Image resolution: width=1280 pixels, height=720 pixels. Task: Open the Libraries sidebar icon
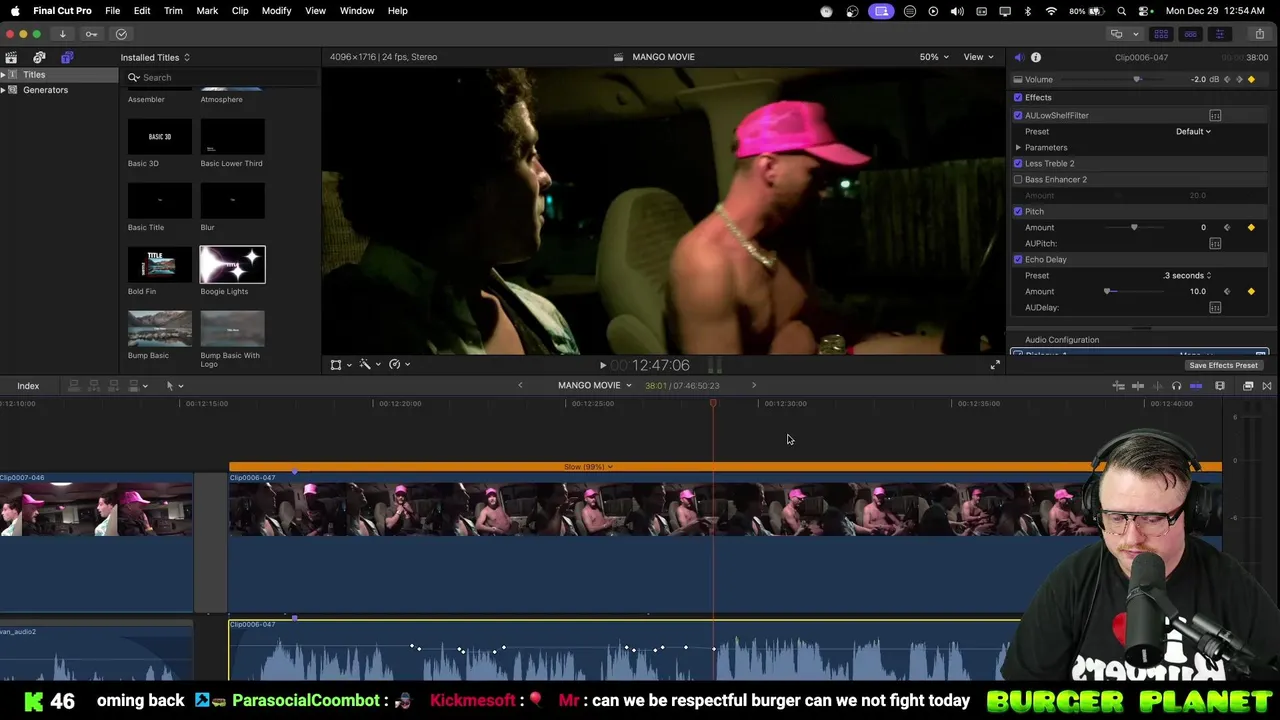point(11,57)
